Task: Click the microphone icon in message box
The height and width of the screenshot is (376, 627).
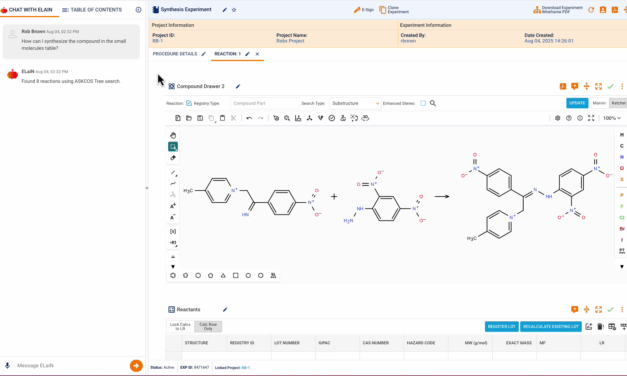Action: click(x=7, y=366)
